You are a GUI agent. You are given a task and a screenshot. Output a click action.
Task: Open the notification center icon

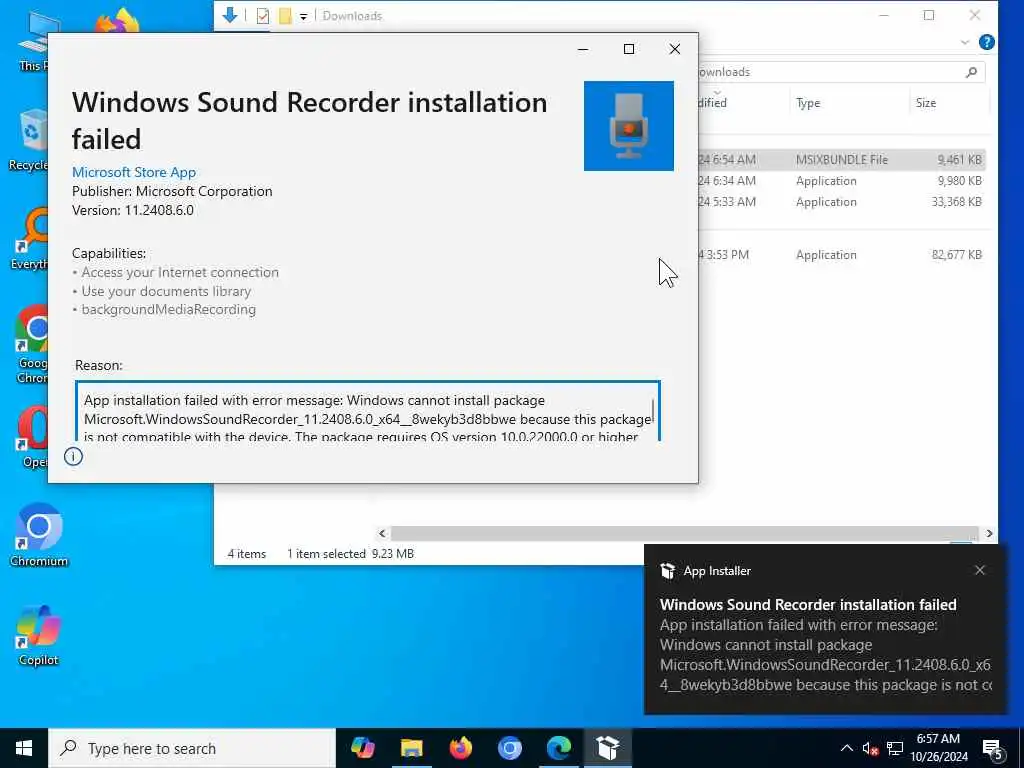992,748
